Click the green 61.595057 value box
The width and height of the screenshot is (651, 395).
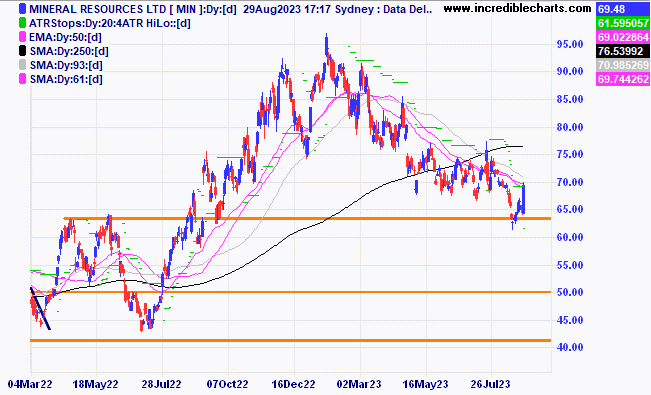coord(622,23)
